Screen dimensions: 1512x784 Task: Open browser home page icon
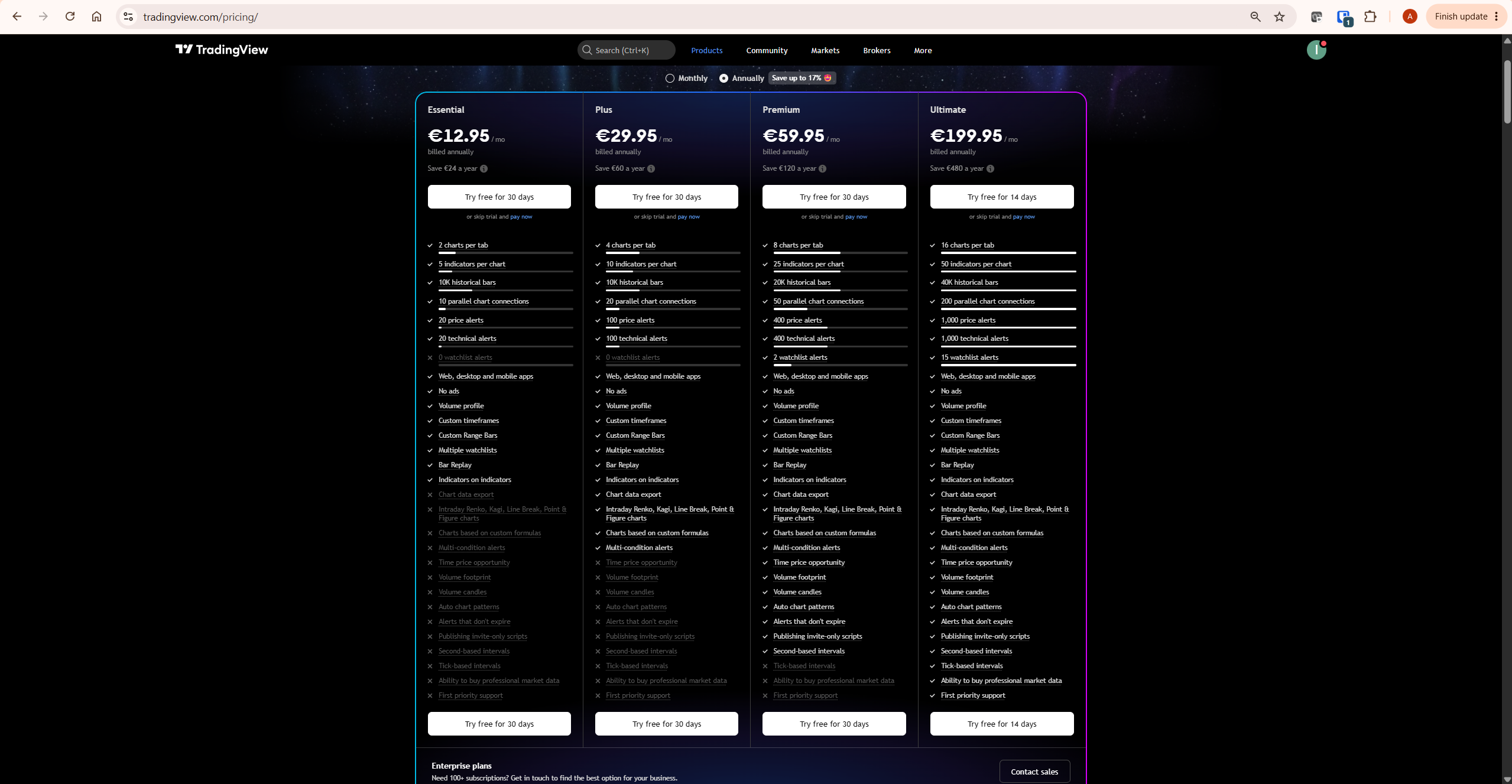point(96,17)
